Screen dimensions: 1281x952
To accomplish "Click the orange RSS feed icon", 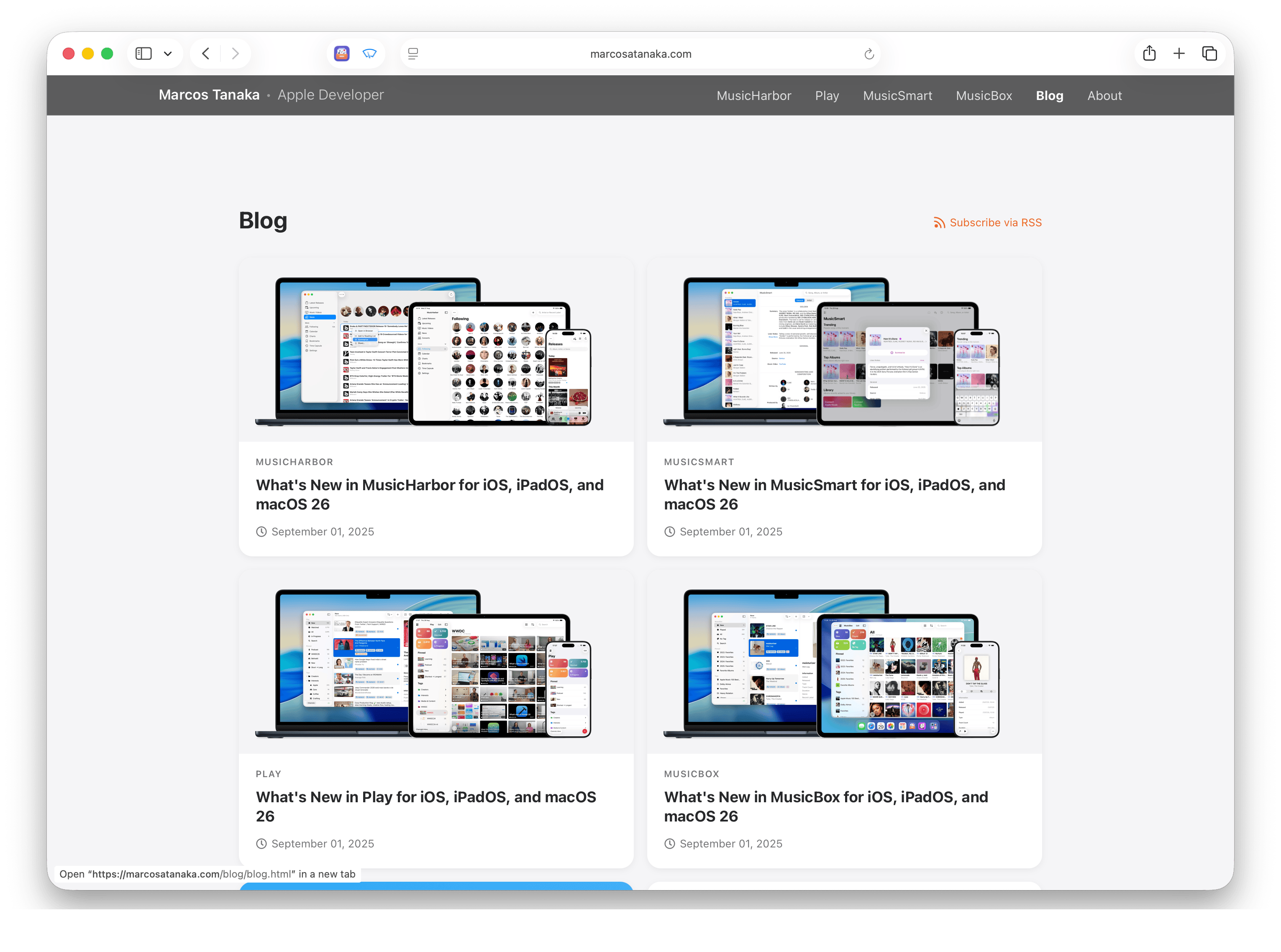I will pyautogui.click(x=939, y=223).
